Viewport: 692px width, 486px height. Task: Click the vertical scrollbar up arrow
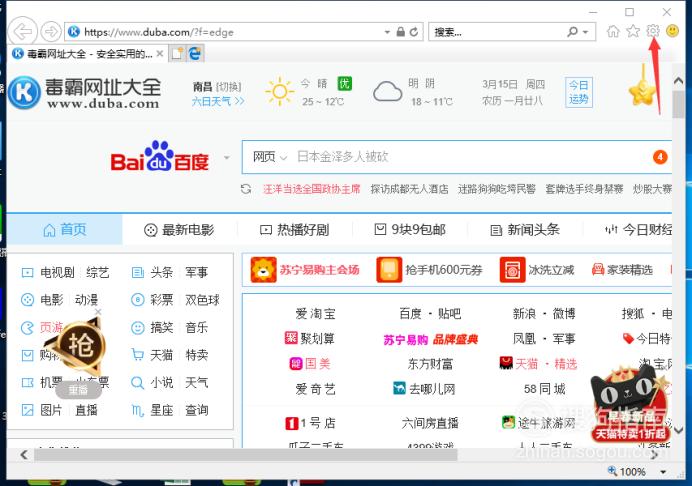point(678,81)
